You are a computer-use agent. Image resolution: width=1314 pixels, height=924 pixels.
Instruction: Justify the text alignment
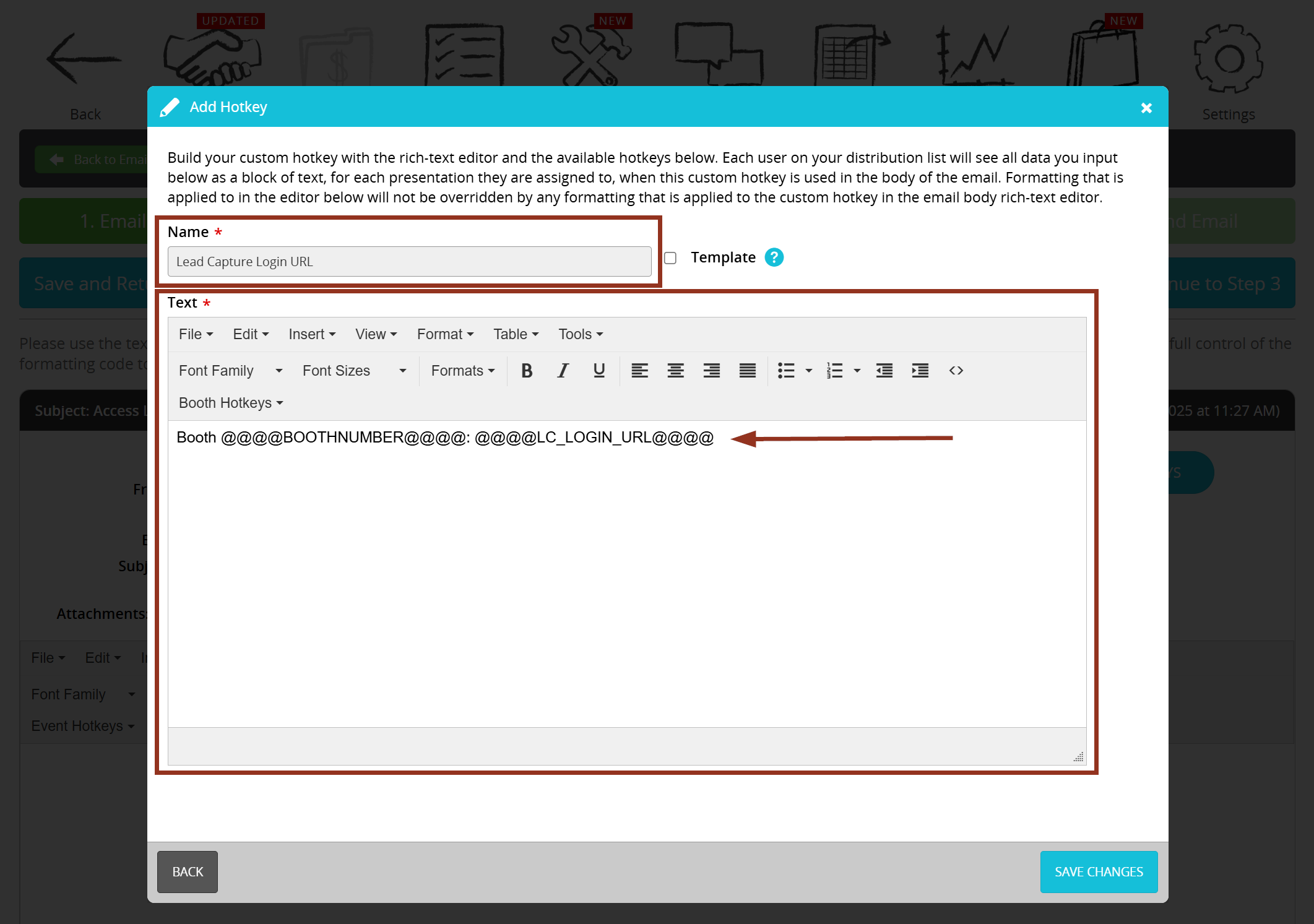click(747, 370)
